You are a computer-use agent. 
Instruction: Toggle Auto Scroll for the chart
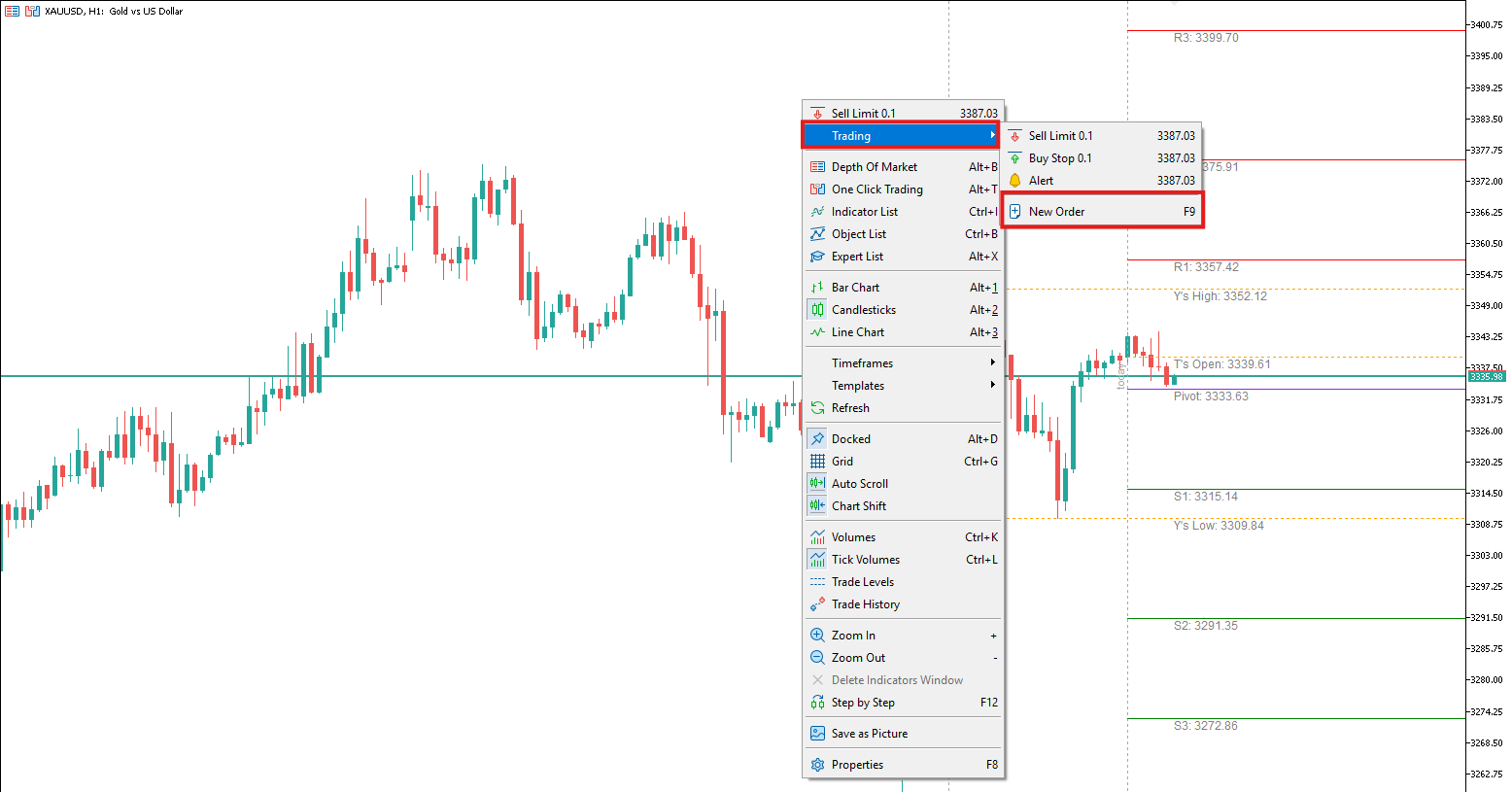pyautogui.click(x=859, y=484)
